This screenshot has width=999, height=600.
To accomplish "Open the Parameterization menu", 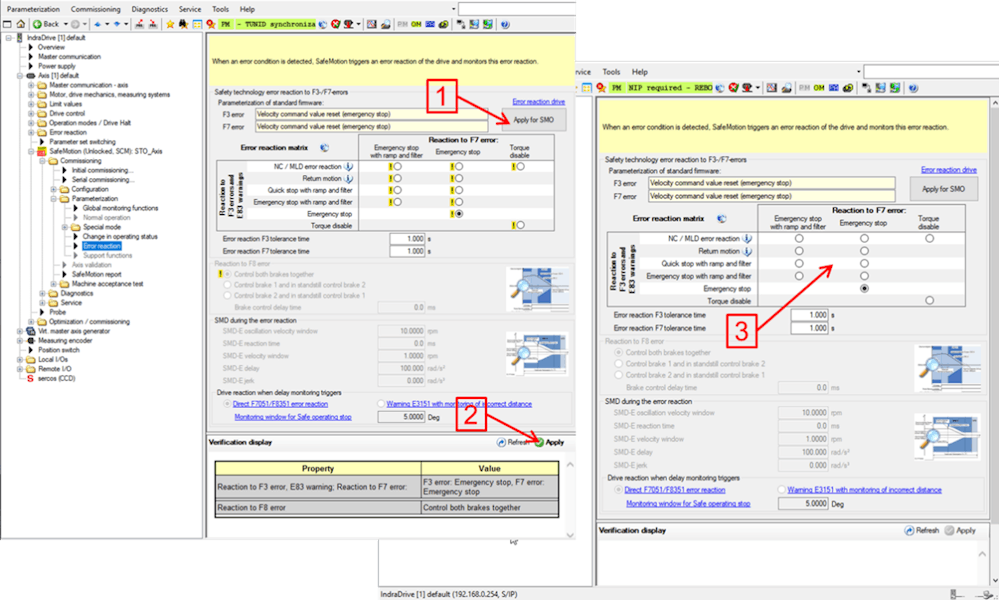I will [x=33, y=9].
